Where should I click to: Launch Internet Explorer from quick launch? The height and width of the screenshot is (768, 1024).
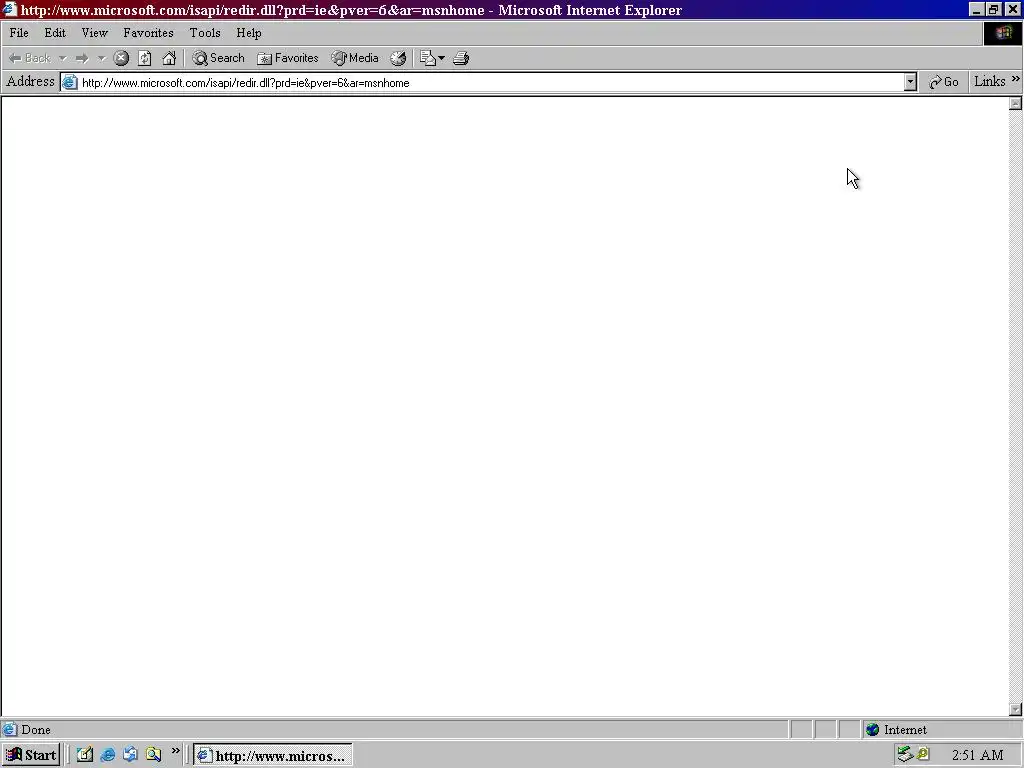[x=108, y=755]
